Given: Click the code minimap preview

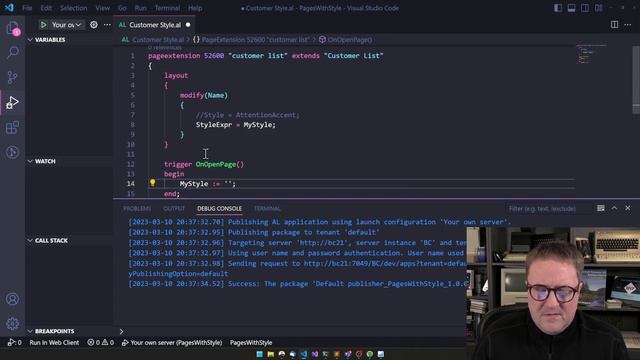Looking at the screenshot, I should pyautogui.click(x=592, y=54).
